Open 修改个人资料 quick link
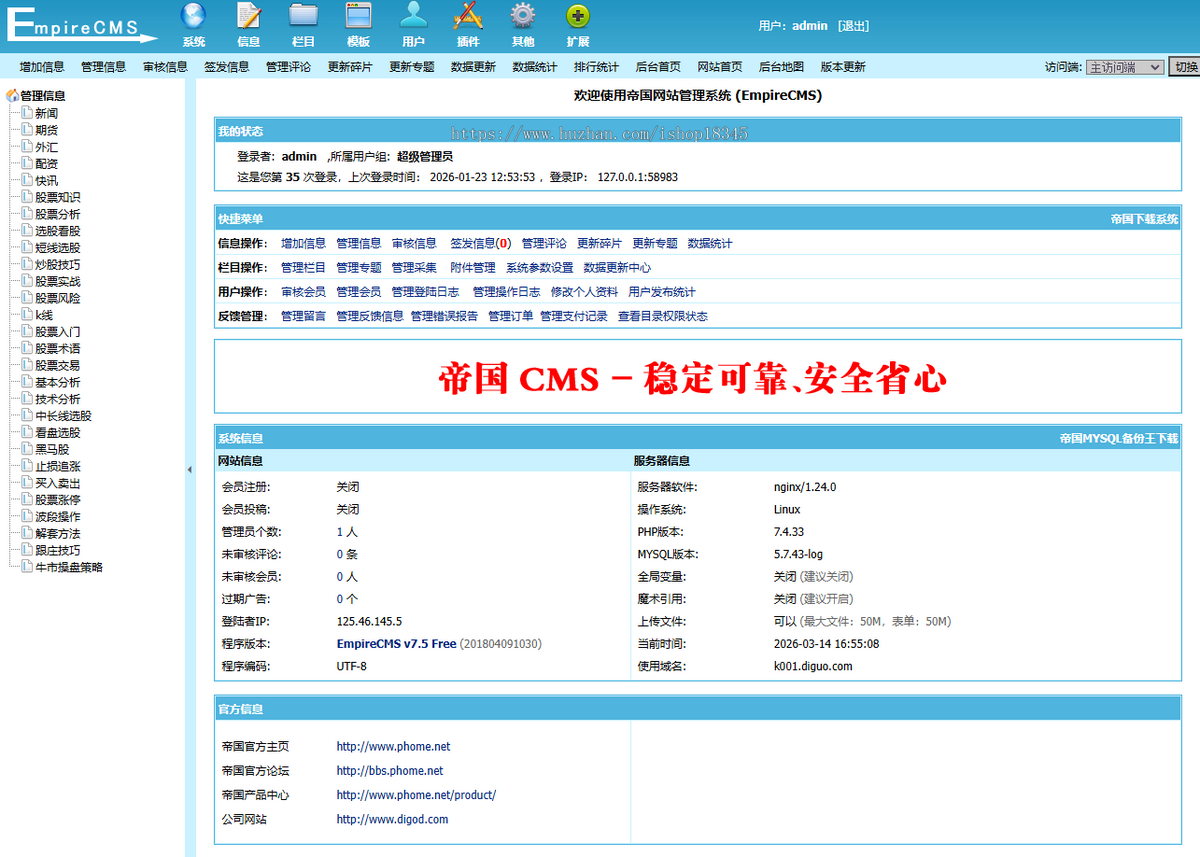 click(584, 292)
